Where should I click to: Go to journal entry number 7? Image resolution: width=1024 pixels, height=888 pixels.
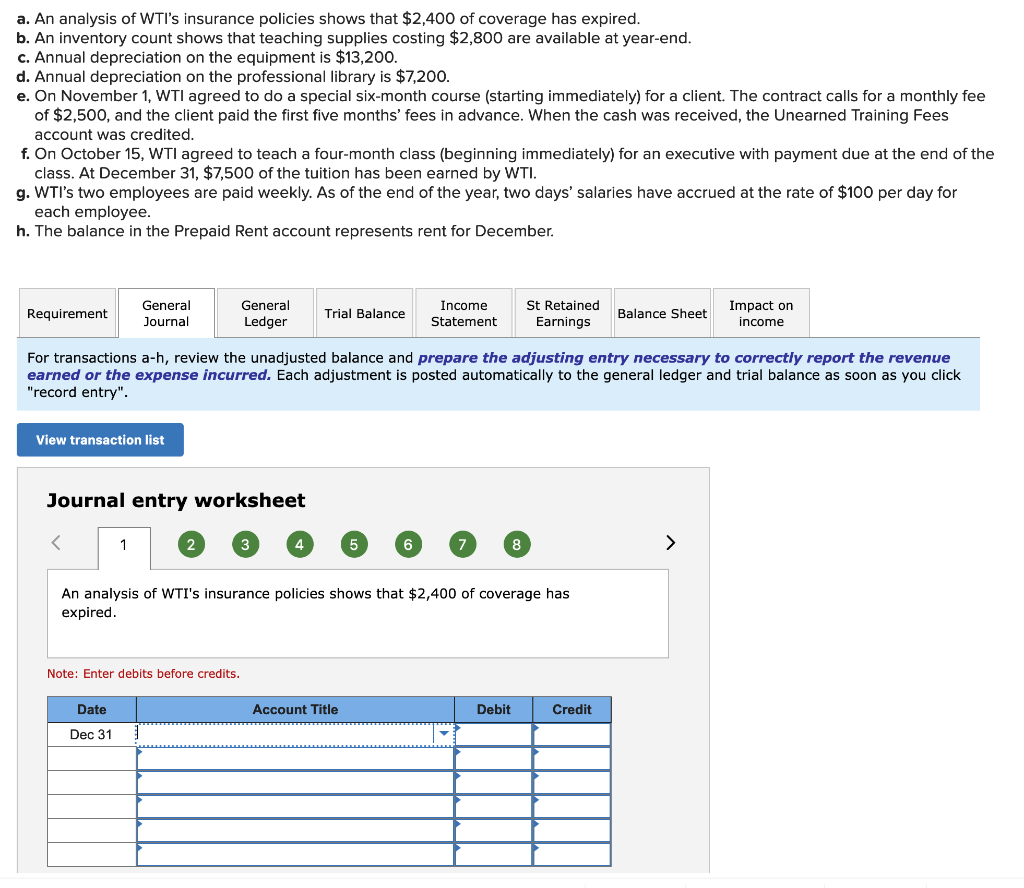tap(462, 545)
